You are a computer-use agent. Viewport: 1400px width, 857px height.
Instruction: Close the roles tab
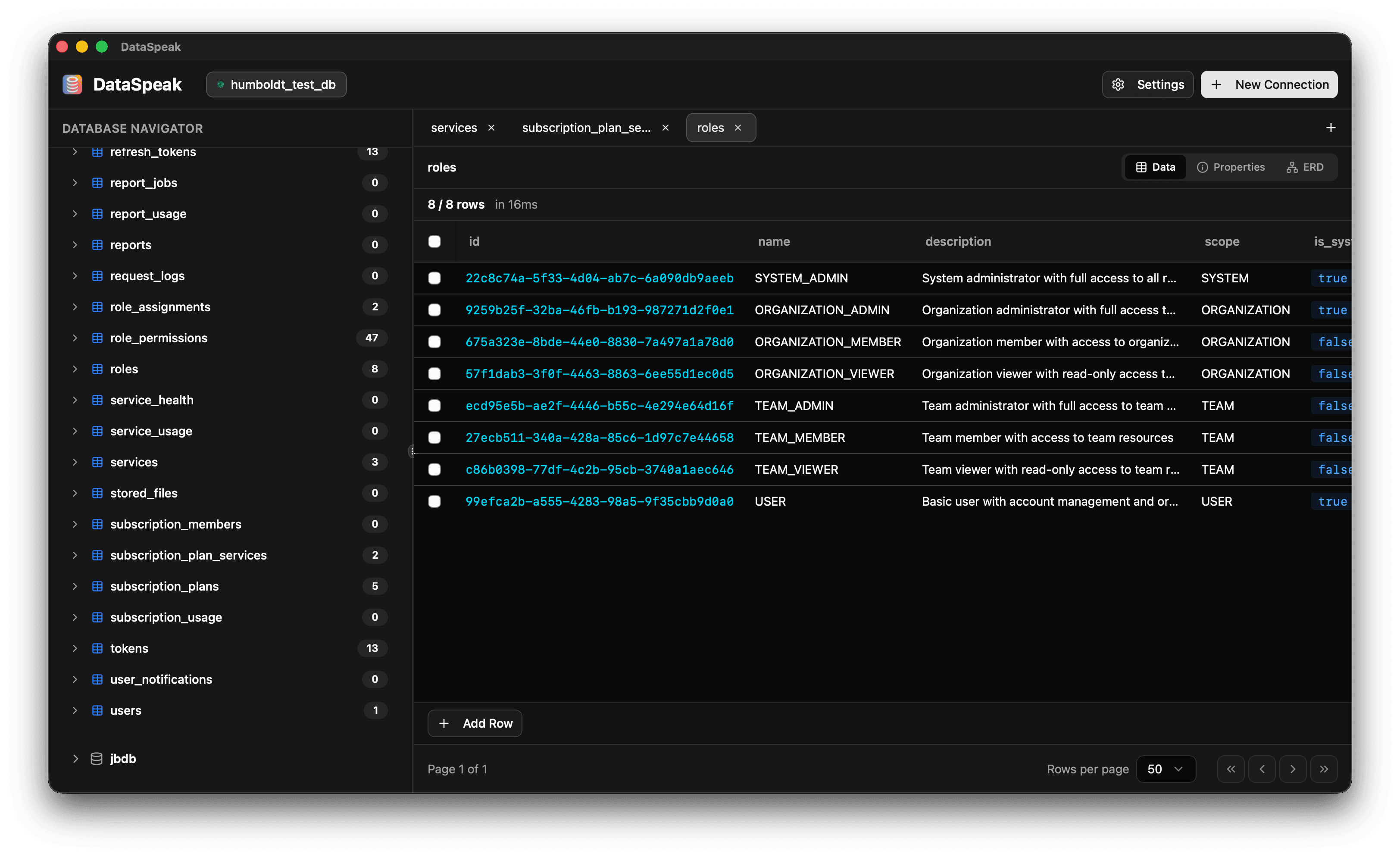coord(738,127)
